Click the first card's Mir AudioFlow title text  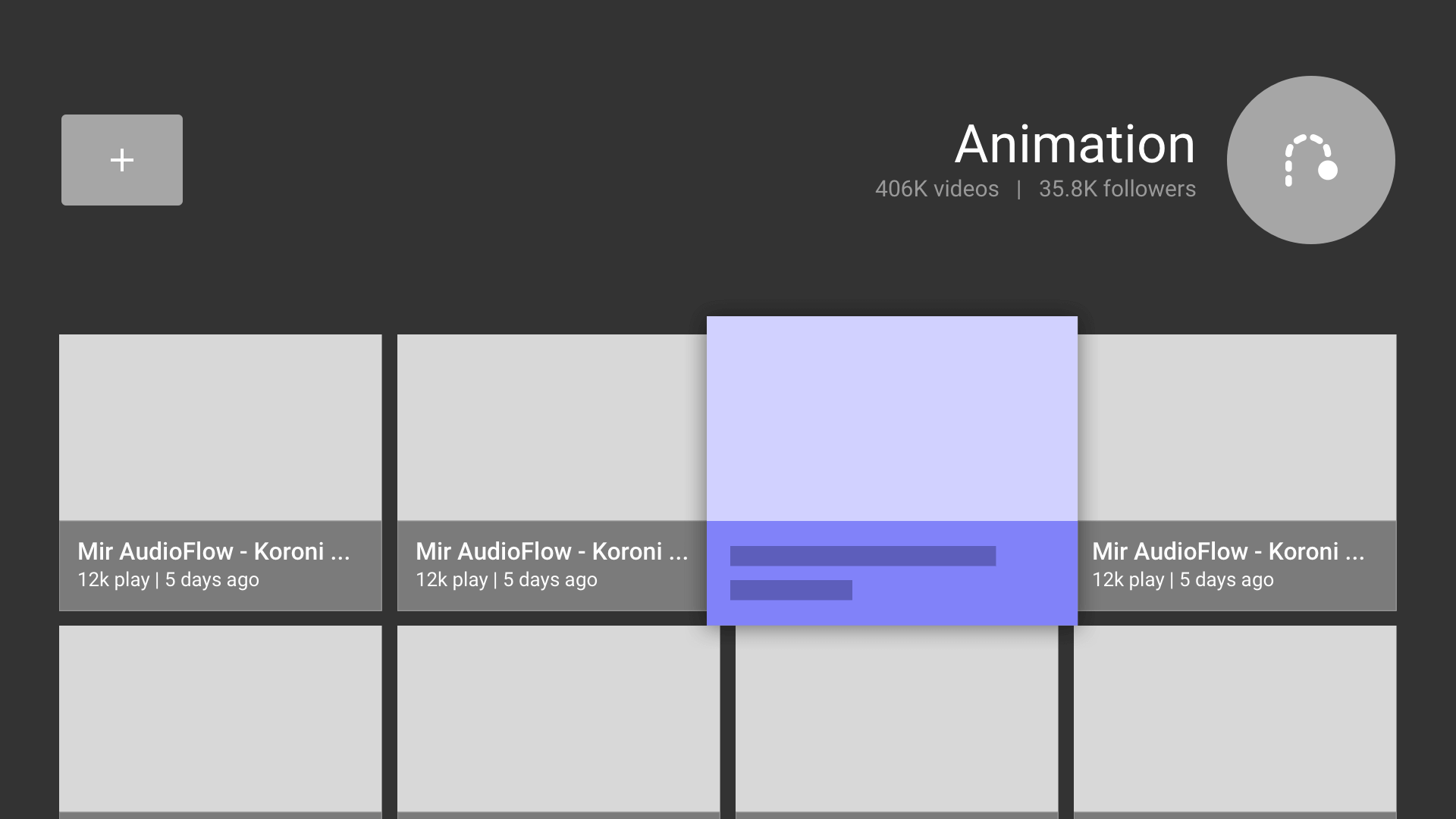tap(214, 551)
